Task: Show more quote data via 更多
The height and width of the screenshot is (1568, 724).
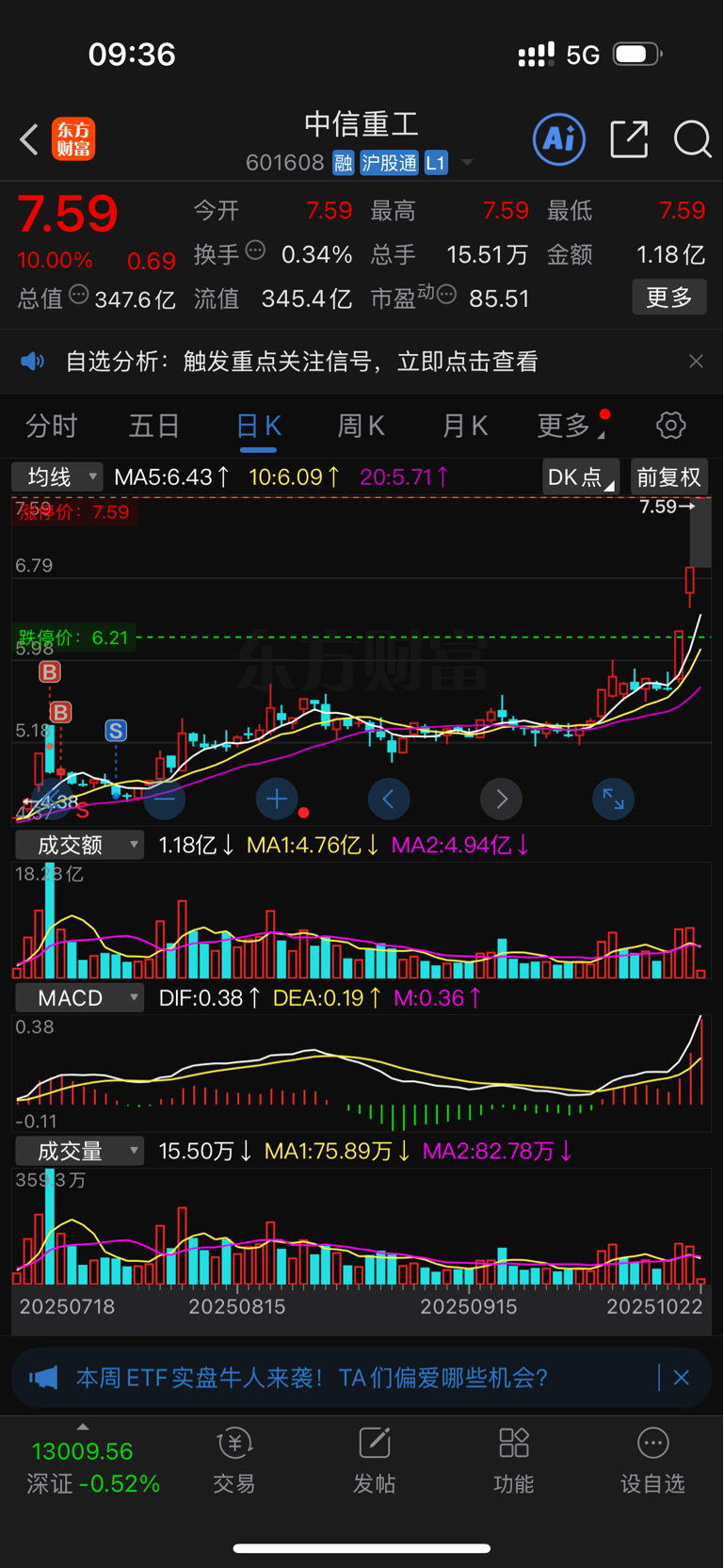Action: pos(669,298)
